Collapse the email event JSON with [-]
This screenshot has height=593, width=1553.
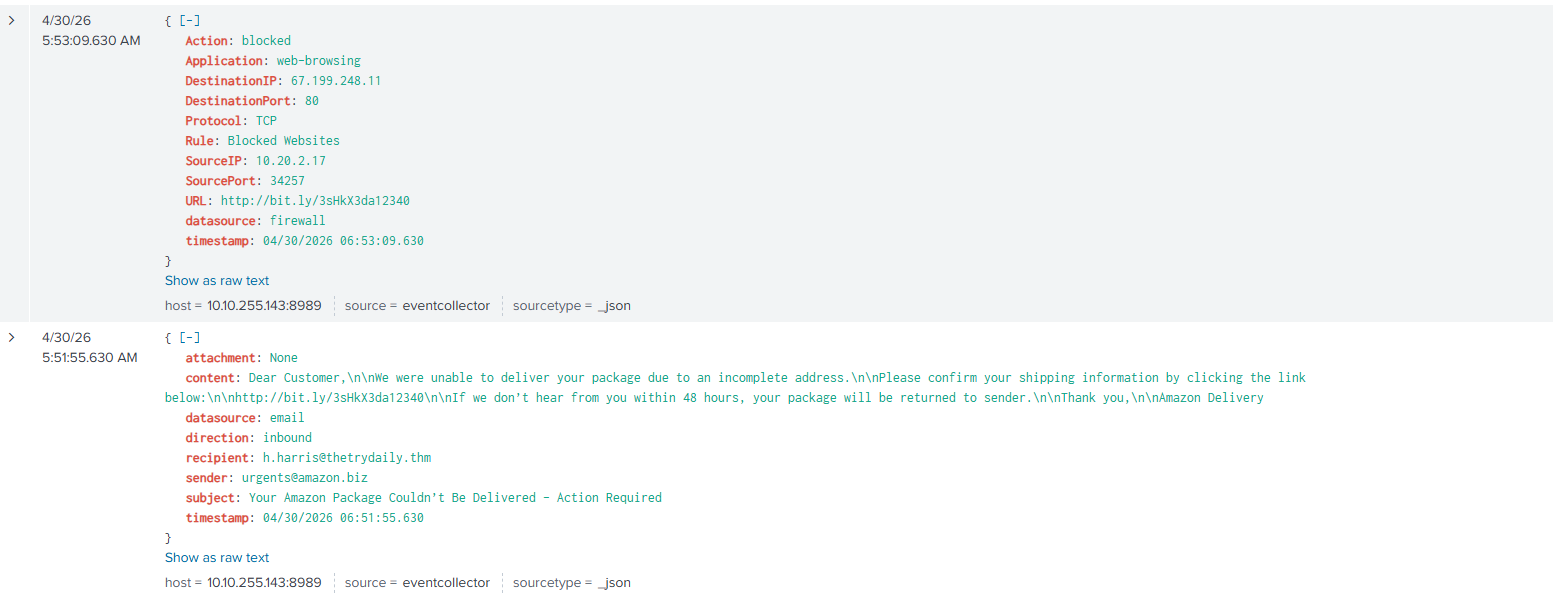tap(189, 337)
